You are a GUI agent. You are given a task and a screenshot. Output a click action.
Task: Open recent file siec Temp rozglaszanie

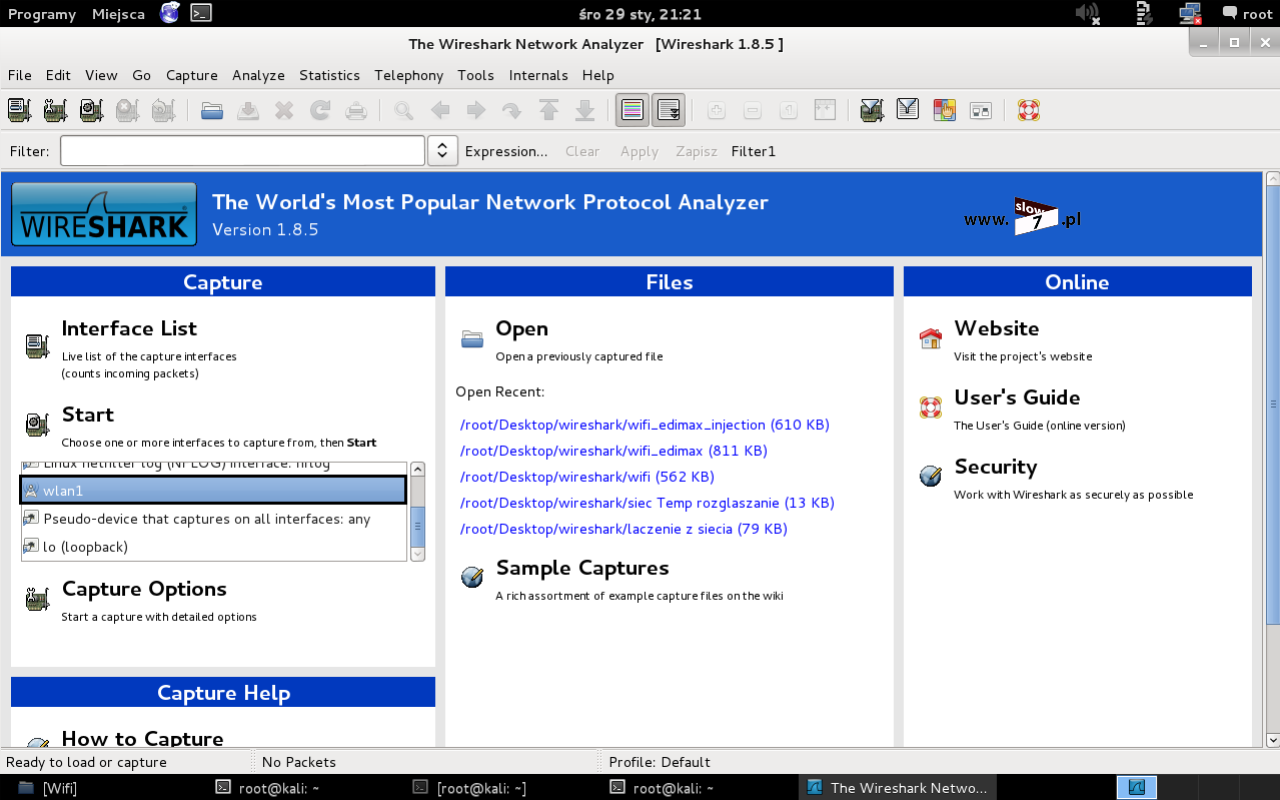tap(647, 502)
